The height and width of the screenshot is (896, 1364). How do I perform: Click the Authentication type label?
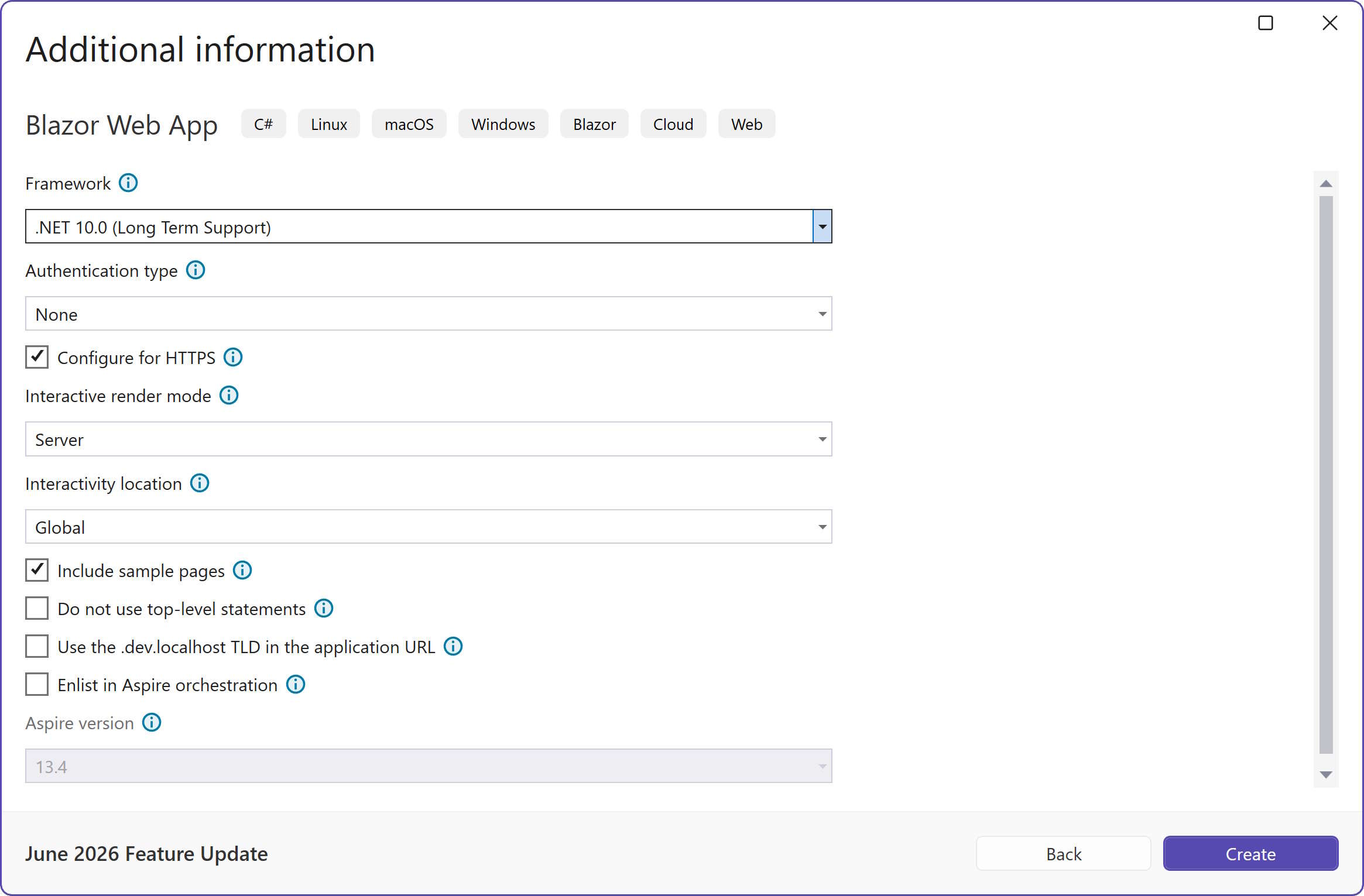[x=101, y=271]
